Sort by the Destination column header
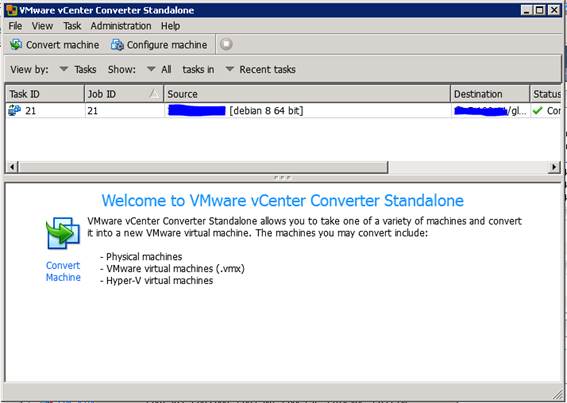 click(490, 94)
